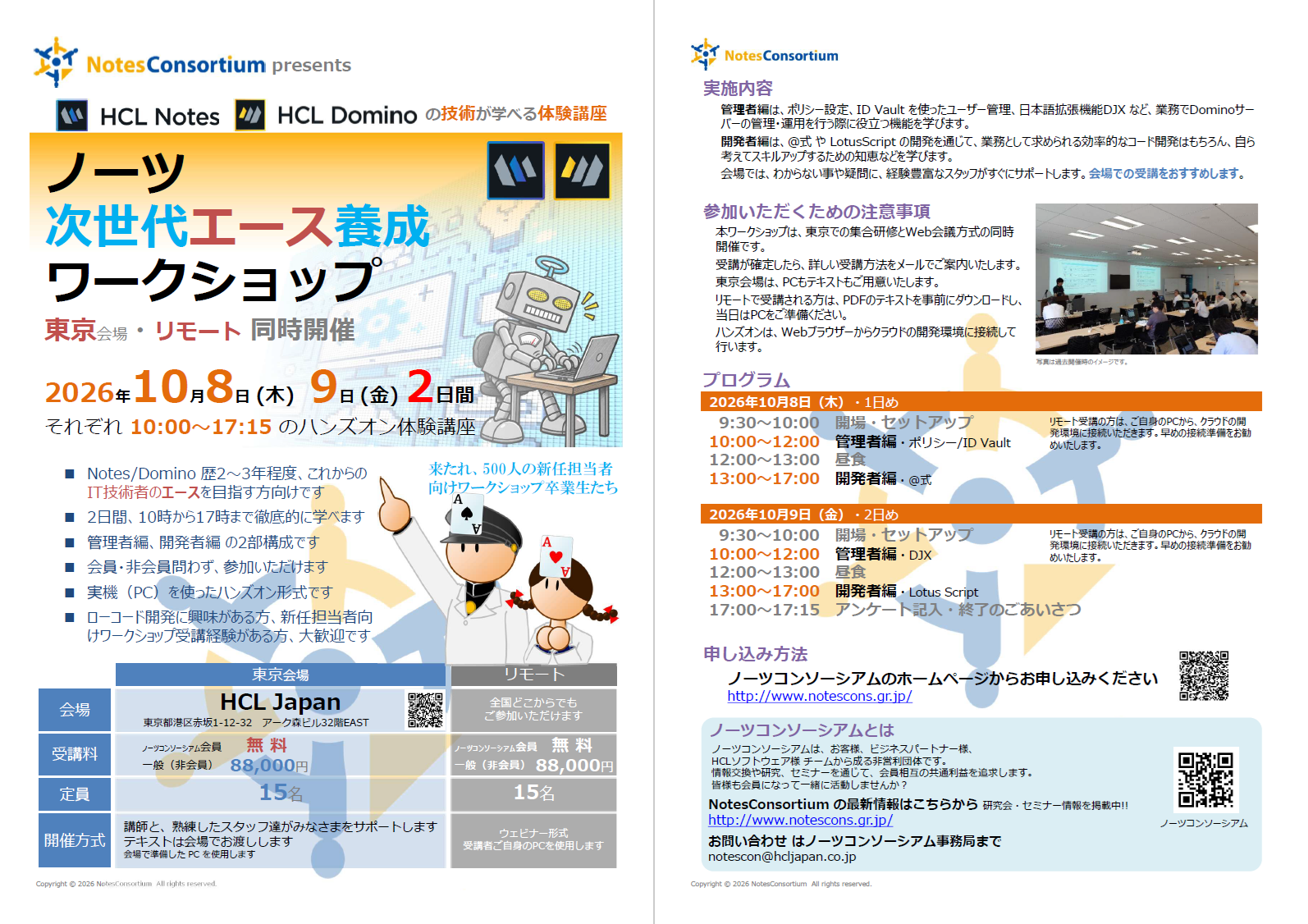1308x924 pixels.
Task: Click the 開発者編・Lotus Script session row
Action: 844,592
